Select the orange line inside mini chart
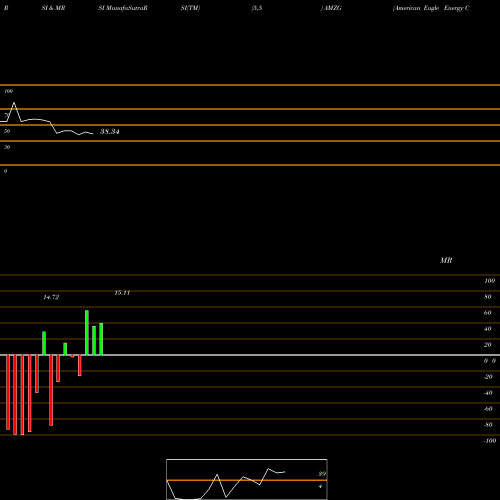This screenshot has width=500, height=500. (247, 480)
